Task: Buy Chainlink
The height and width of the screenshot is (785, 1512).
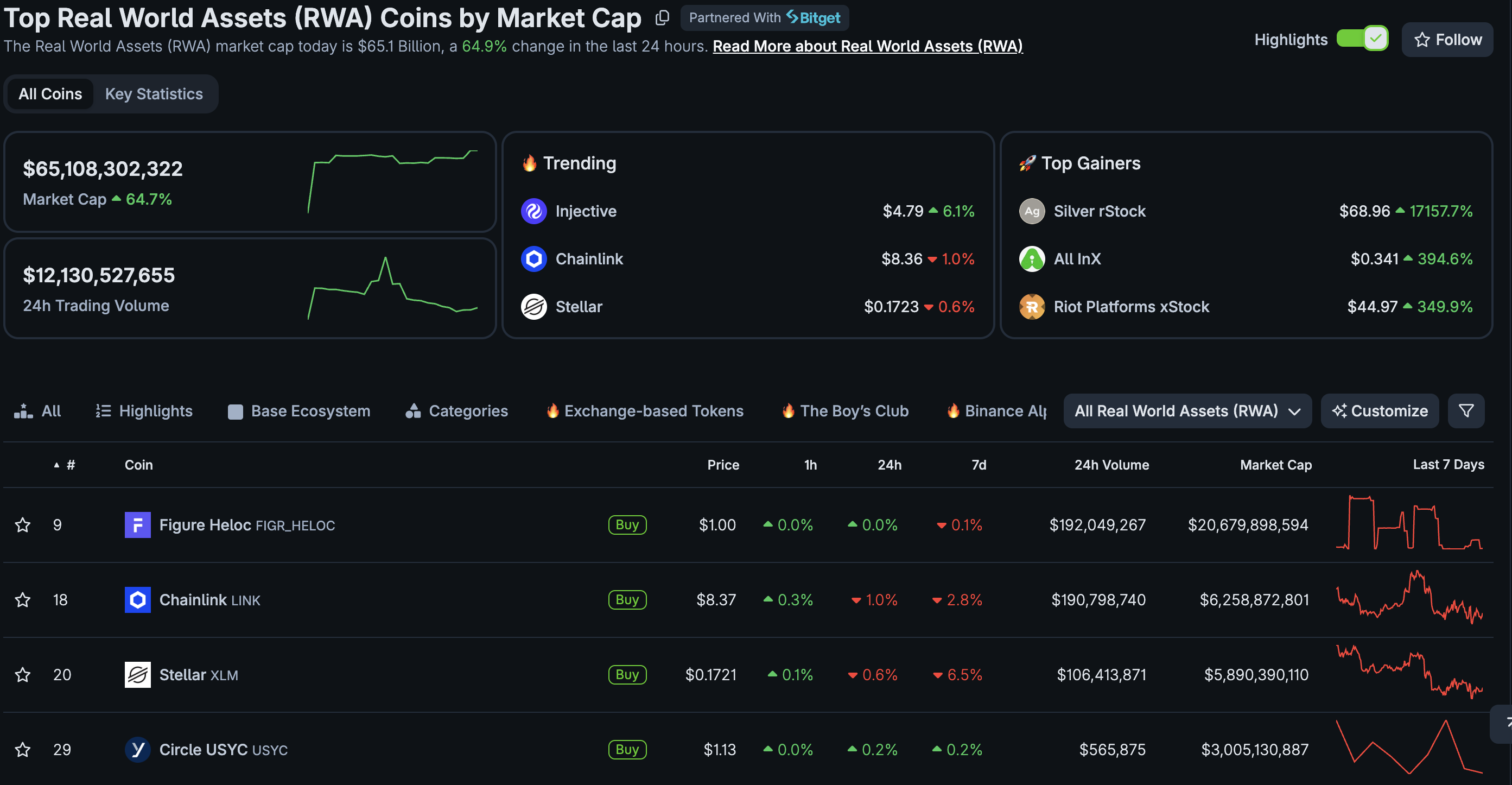Action: click(x=627, y=600)
